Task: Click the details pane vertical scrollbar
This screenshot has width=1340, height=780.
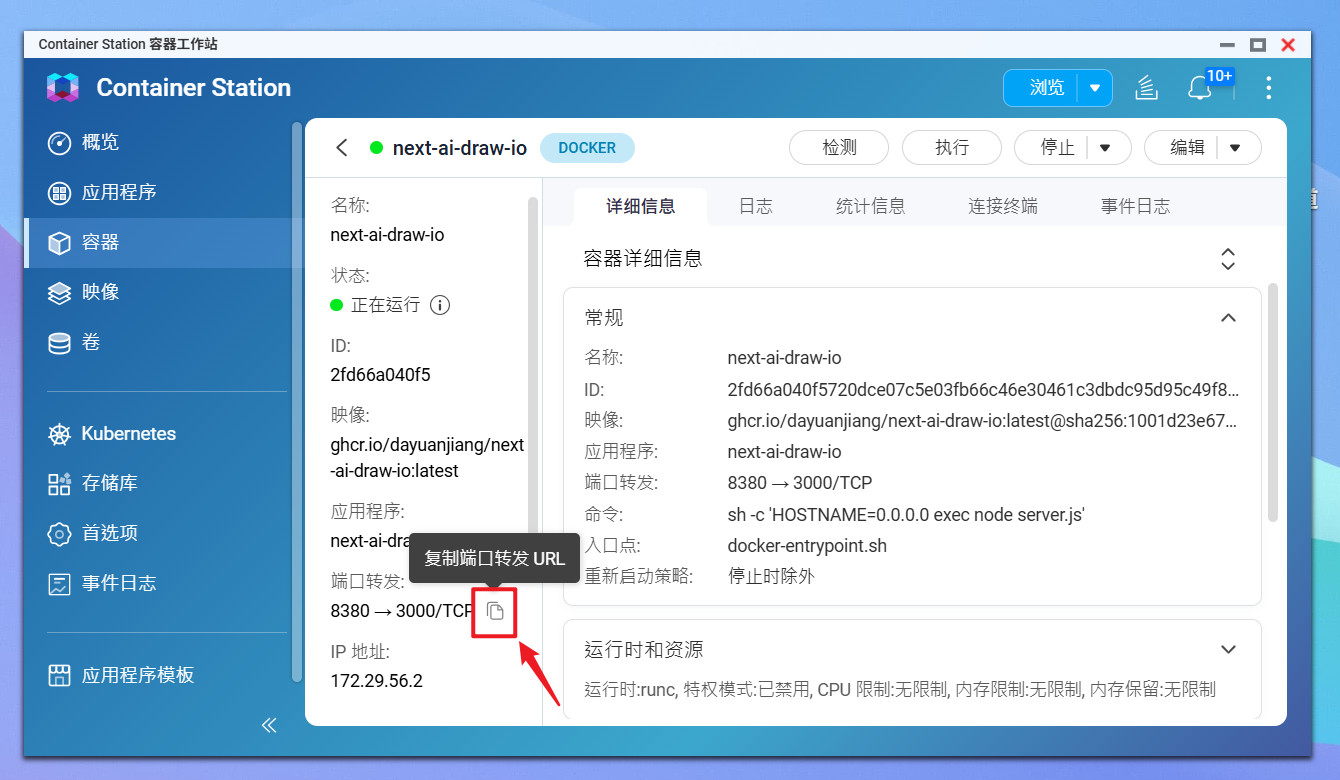Action: tap(1273, 400)
